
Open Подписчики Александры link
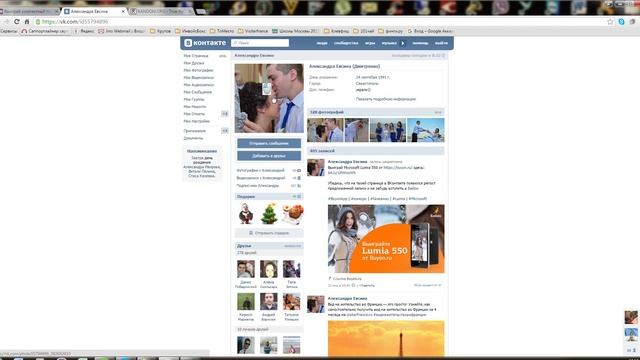pos(258,186)
